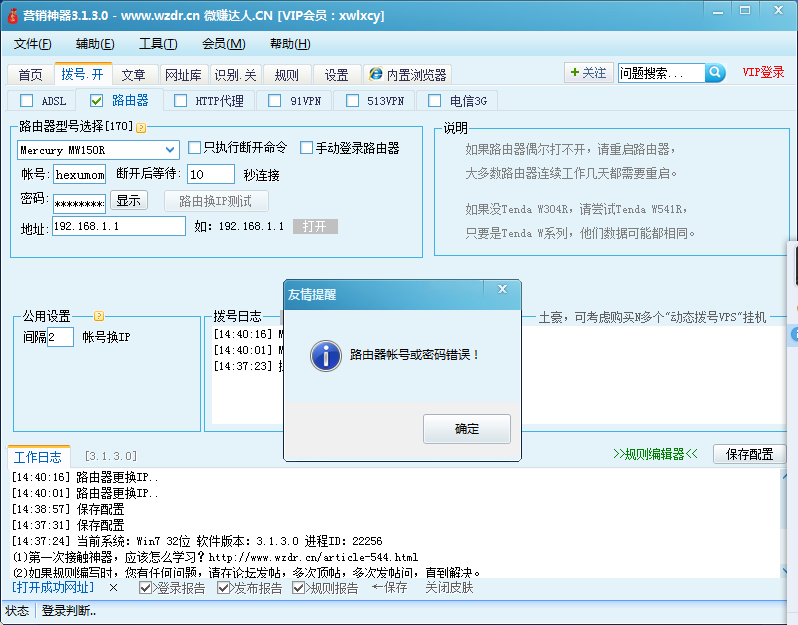Toggle the 发布报告 checkbox

click(x=223, y=588)
